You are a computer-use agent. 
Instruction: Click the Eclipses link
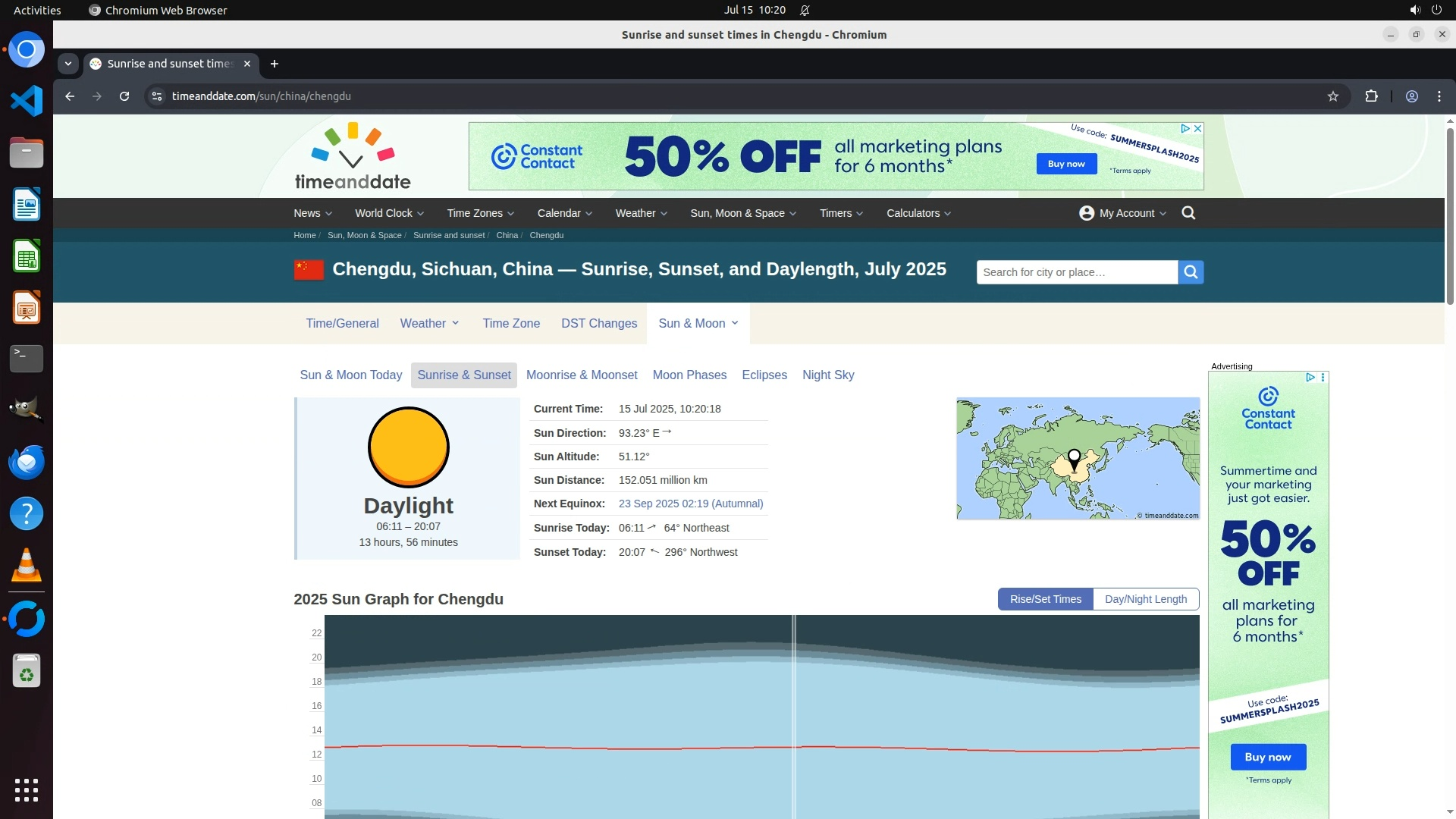(764, 375)
